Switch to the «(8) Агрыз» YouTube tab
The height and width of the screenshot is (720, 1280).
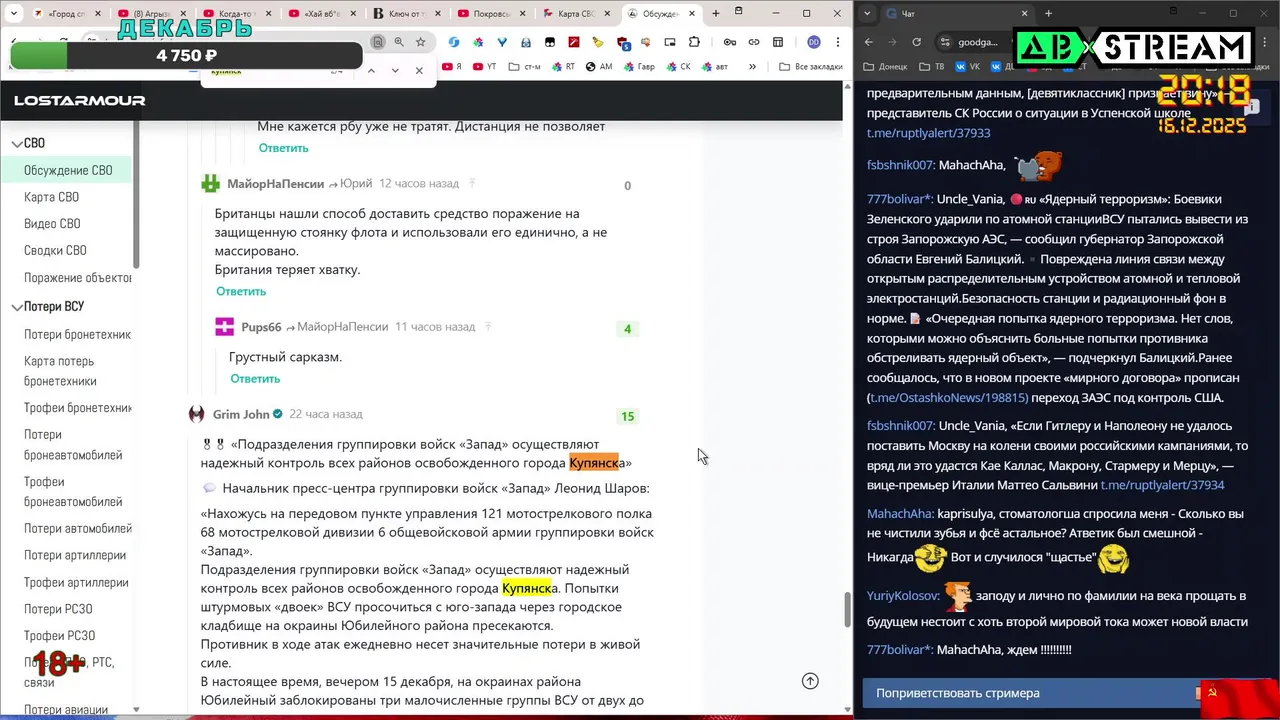point(152,14)
